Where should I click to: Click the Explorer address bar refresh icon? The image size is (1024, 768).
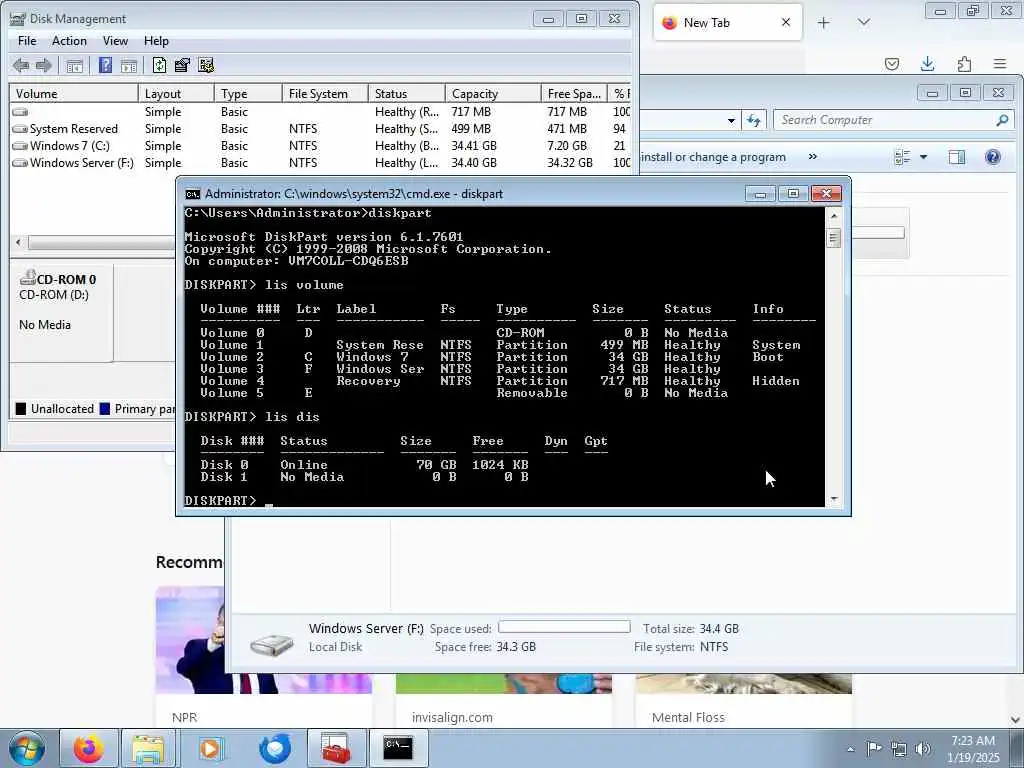[x=754, y=120]
